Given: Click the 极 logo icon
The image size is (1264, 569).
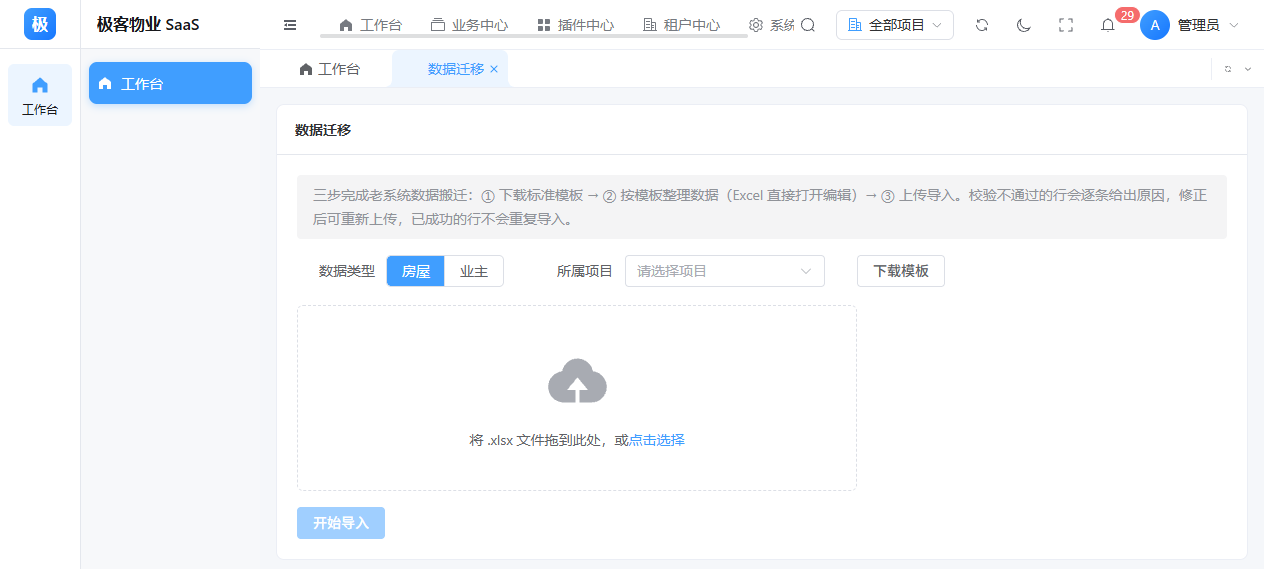Looking at the screenshot, I should point(40,24).
